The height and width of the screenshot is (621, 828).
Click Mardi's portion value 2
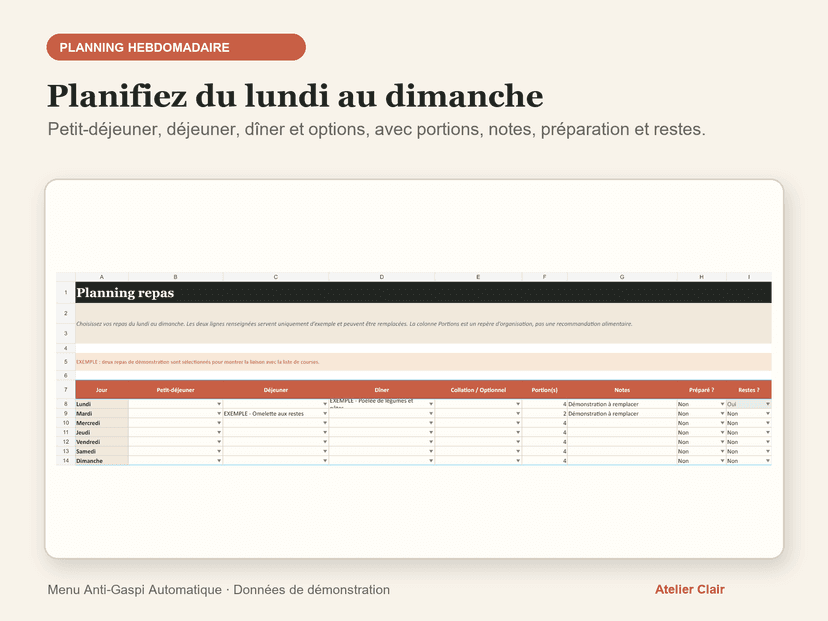pyautogui.click(x=544, y=413)
